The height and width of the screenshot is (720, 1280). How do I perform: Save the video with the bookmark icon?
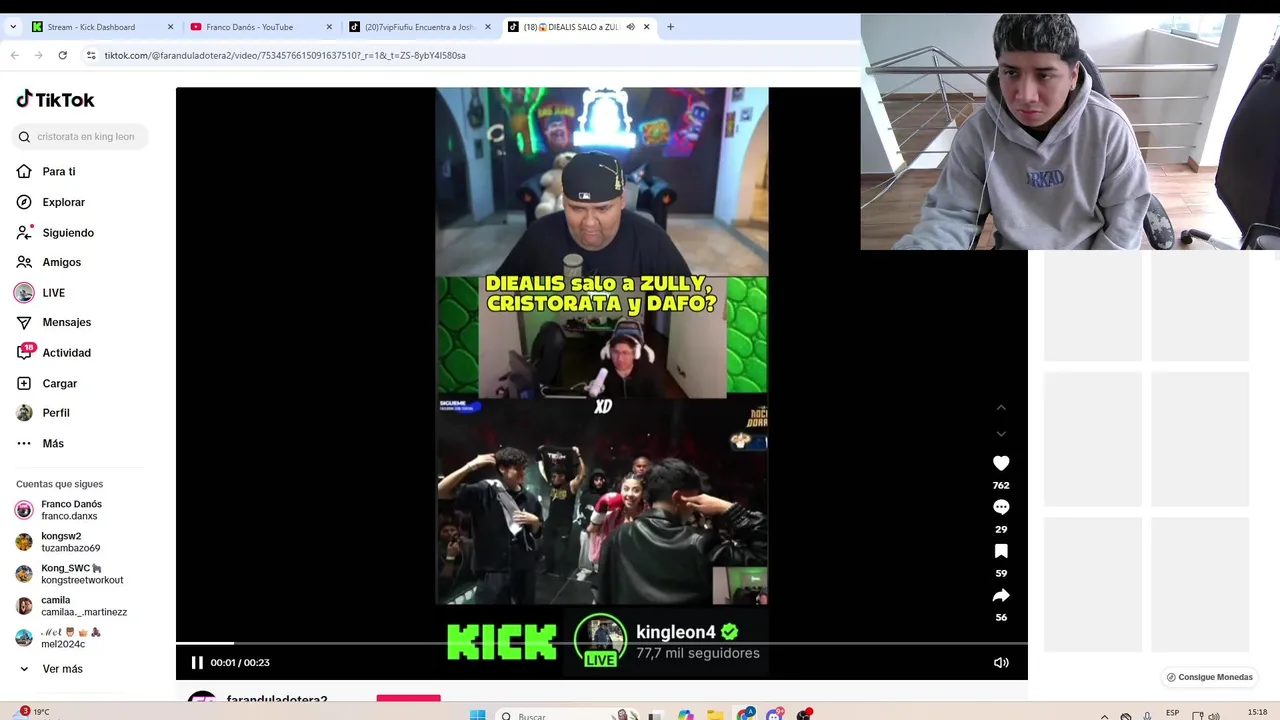pos(1001,551)
